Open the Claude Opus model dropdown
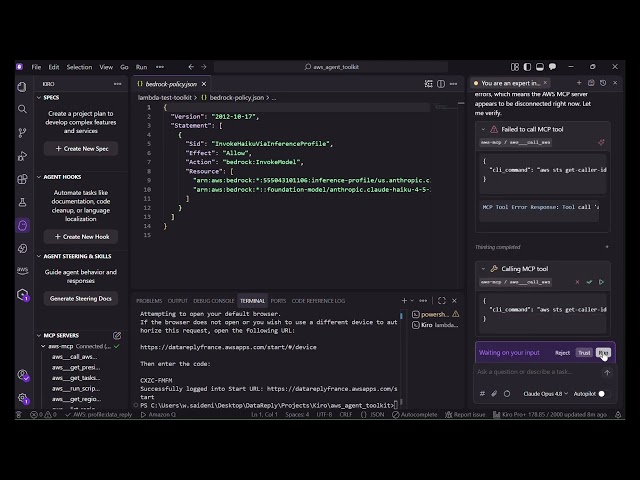Image resolution: width=640 pixels, height=480 pixels. tap(545, 394)
